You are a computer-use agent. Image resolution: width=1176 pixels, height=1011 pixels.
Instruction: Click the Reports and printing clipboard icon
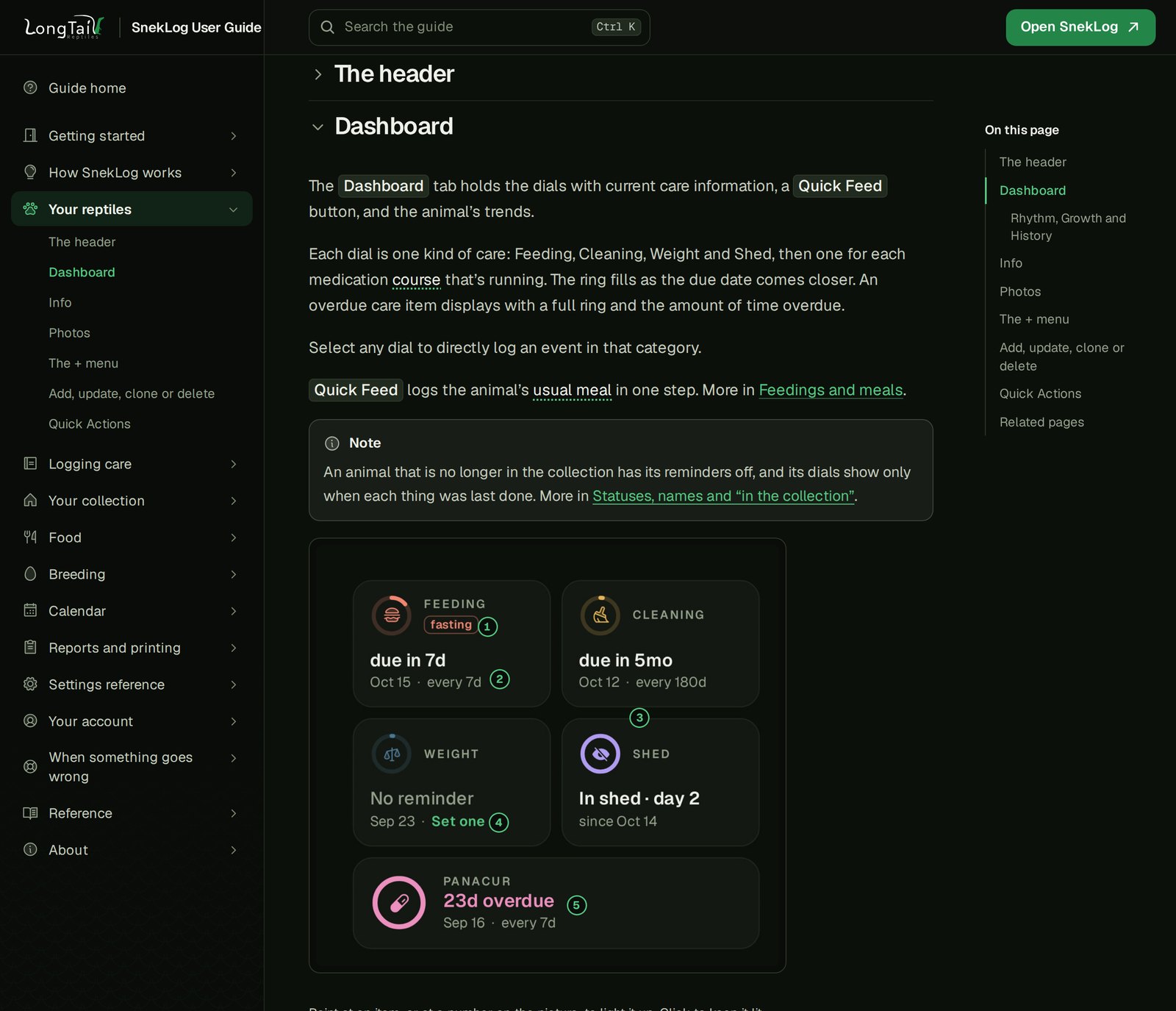(30, 647)
